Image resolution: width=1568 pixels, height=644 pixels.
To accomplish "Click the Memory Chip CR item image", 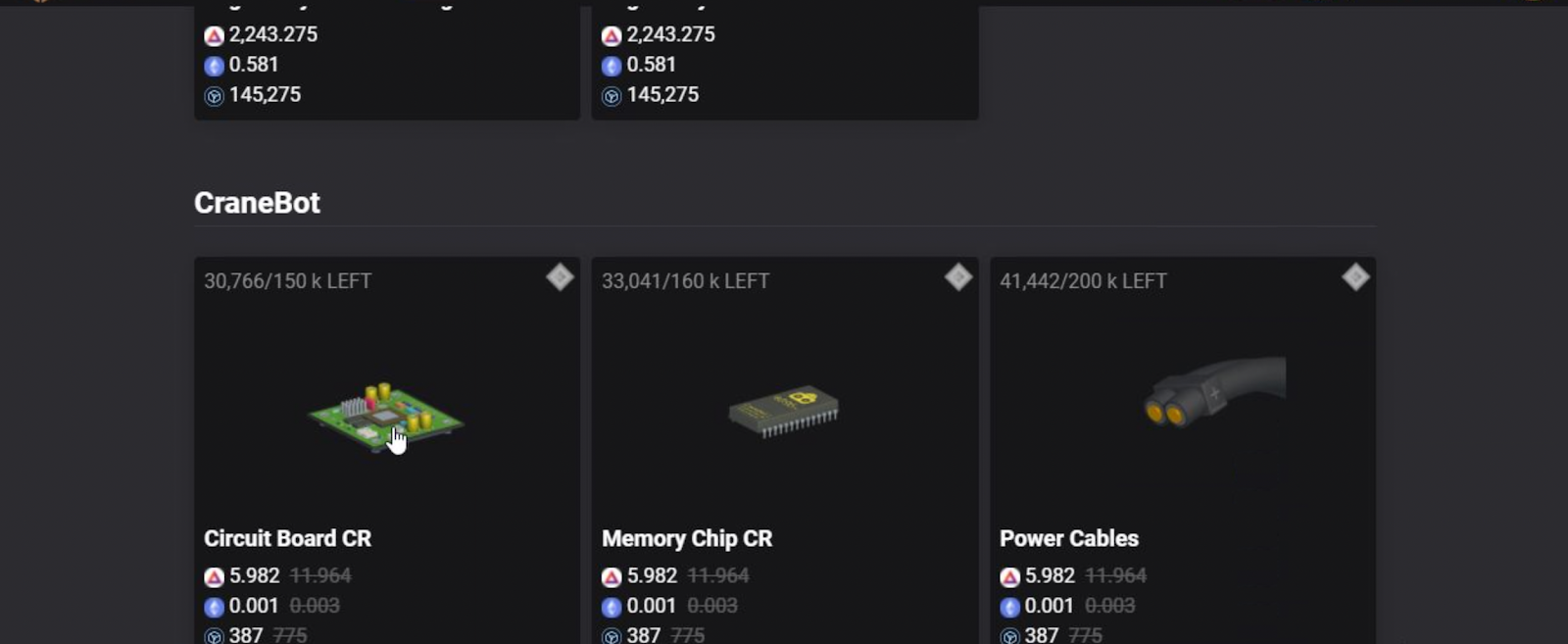I will pyautogui.click(x=784, y=410).
